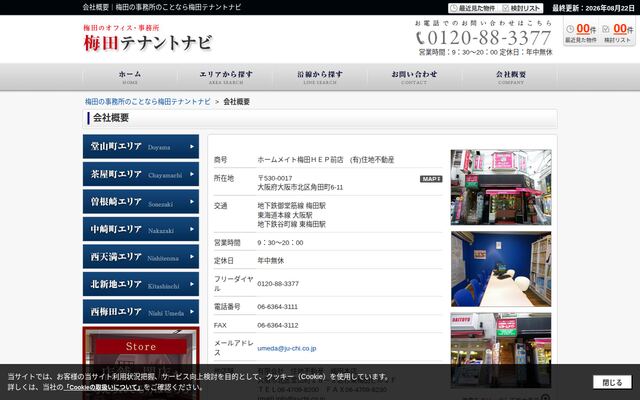Image resolution: width=640 pixels, height=400 pixels.
Task: Click the 06-6364-3111 phone number text
Action: coord(278,307)
